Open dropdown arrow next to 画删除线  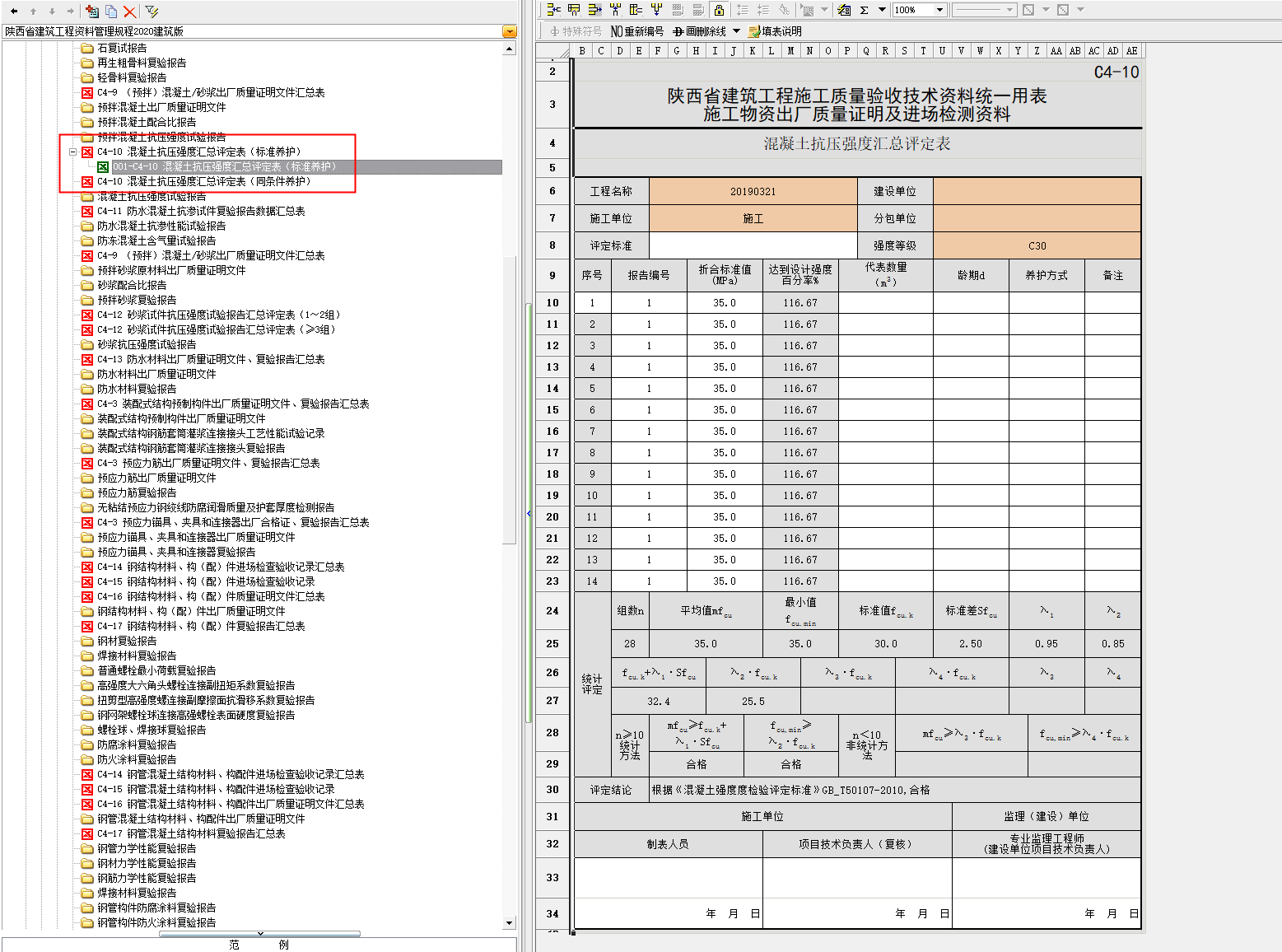tap(736, 31)
